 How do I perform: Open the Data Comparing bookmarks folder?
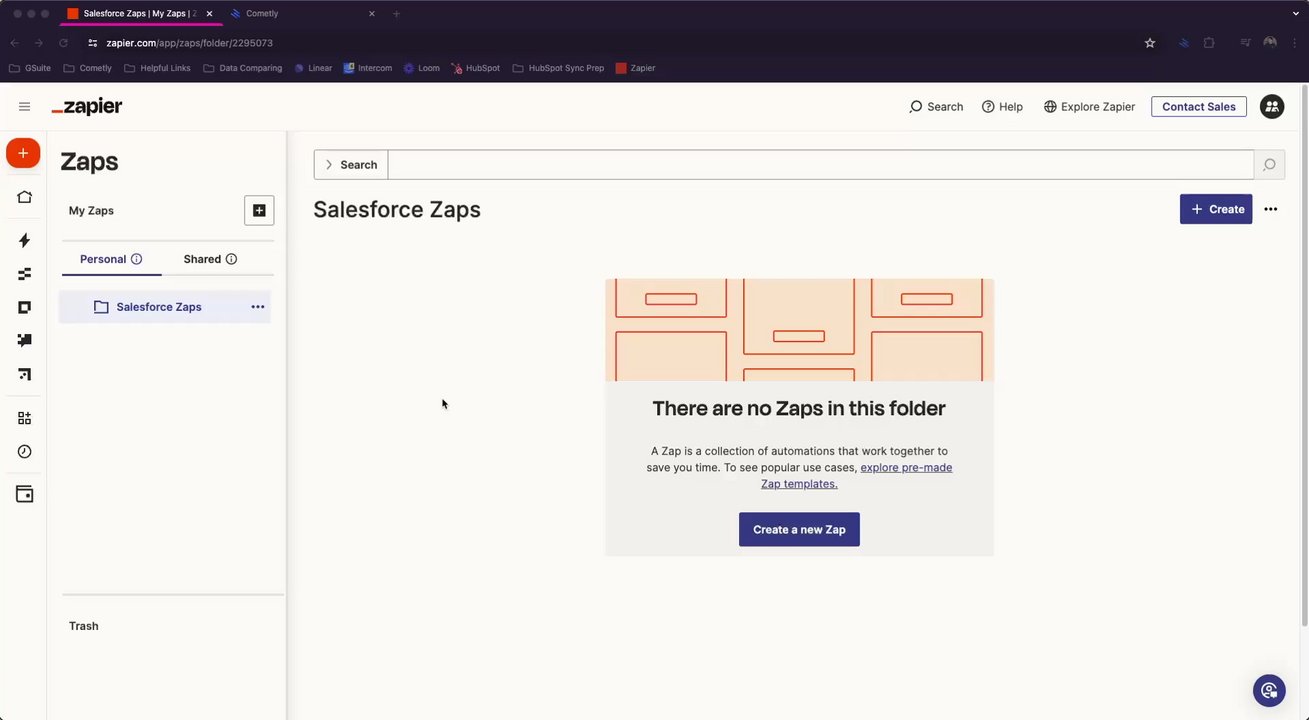[x=242, y=68]
